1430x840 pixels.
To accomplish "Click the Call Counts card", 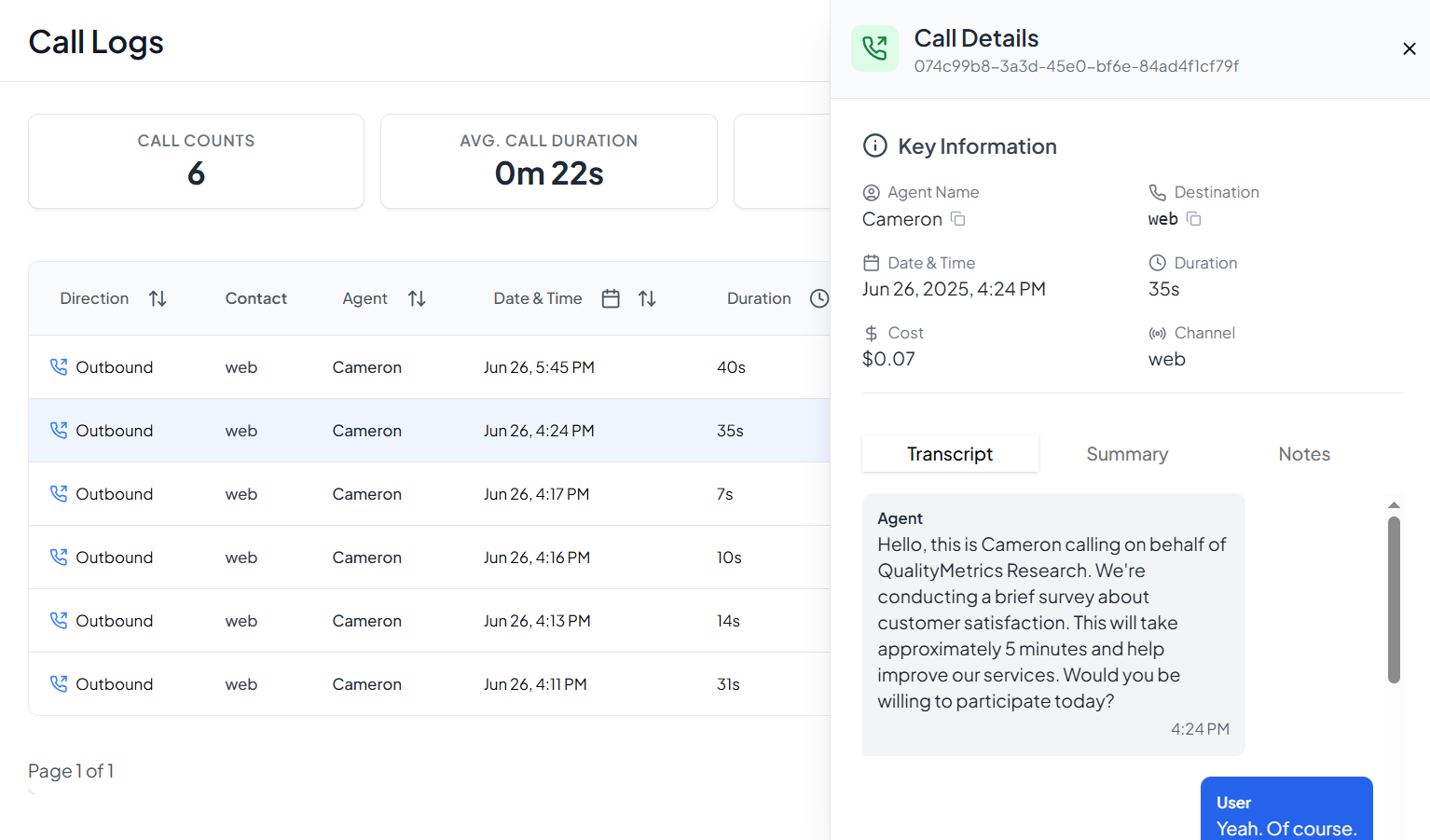I will tap(196, 161).
